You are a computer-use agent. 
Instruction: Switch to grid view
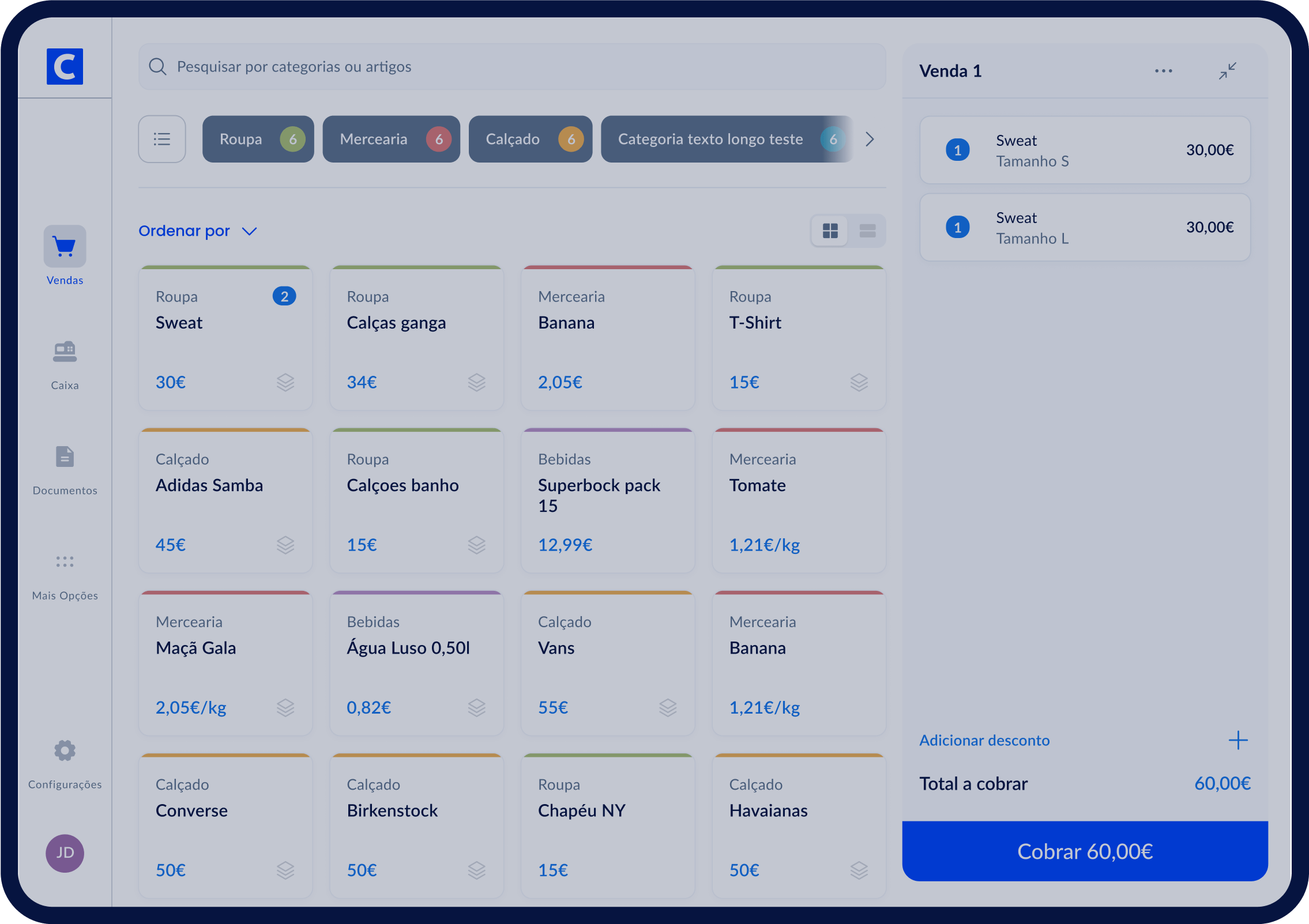click(x=830, y=231)
